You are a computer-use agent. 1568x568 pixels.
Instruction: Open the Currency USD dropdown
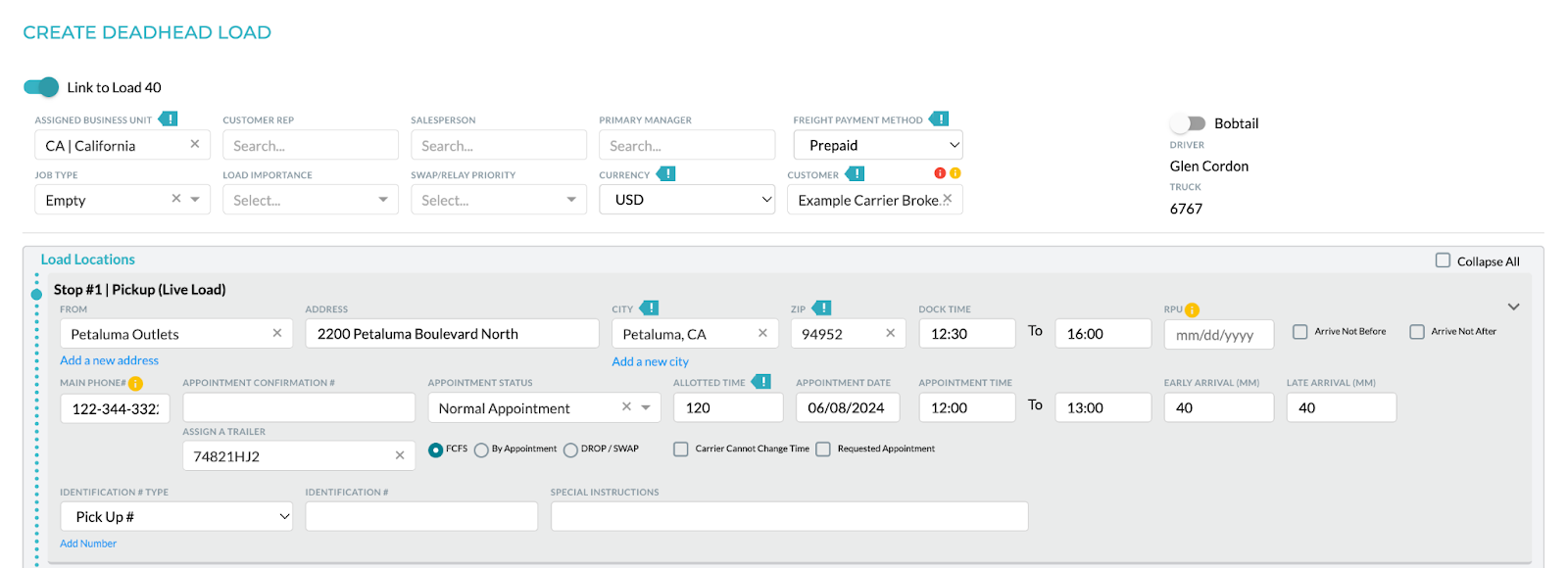pyautogui.click(x=687, y=200)
